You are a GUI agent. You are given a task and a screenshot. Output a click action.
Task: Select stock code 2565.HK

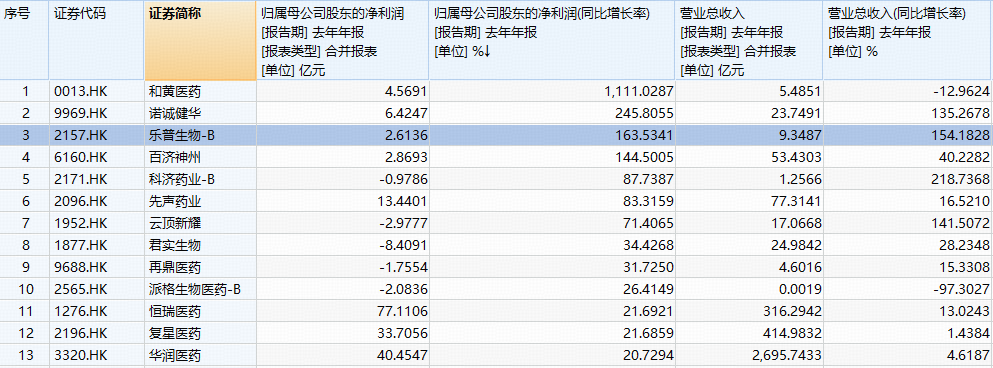pos(80,289)
